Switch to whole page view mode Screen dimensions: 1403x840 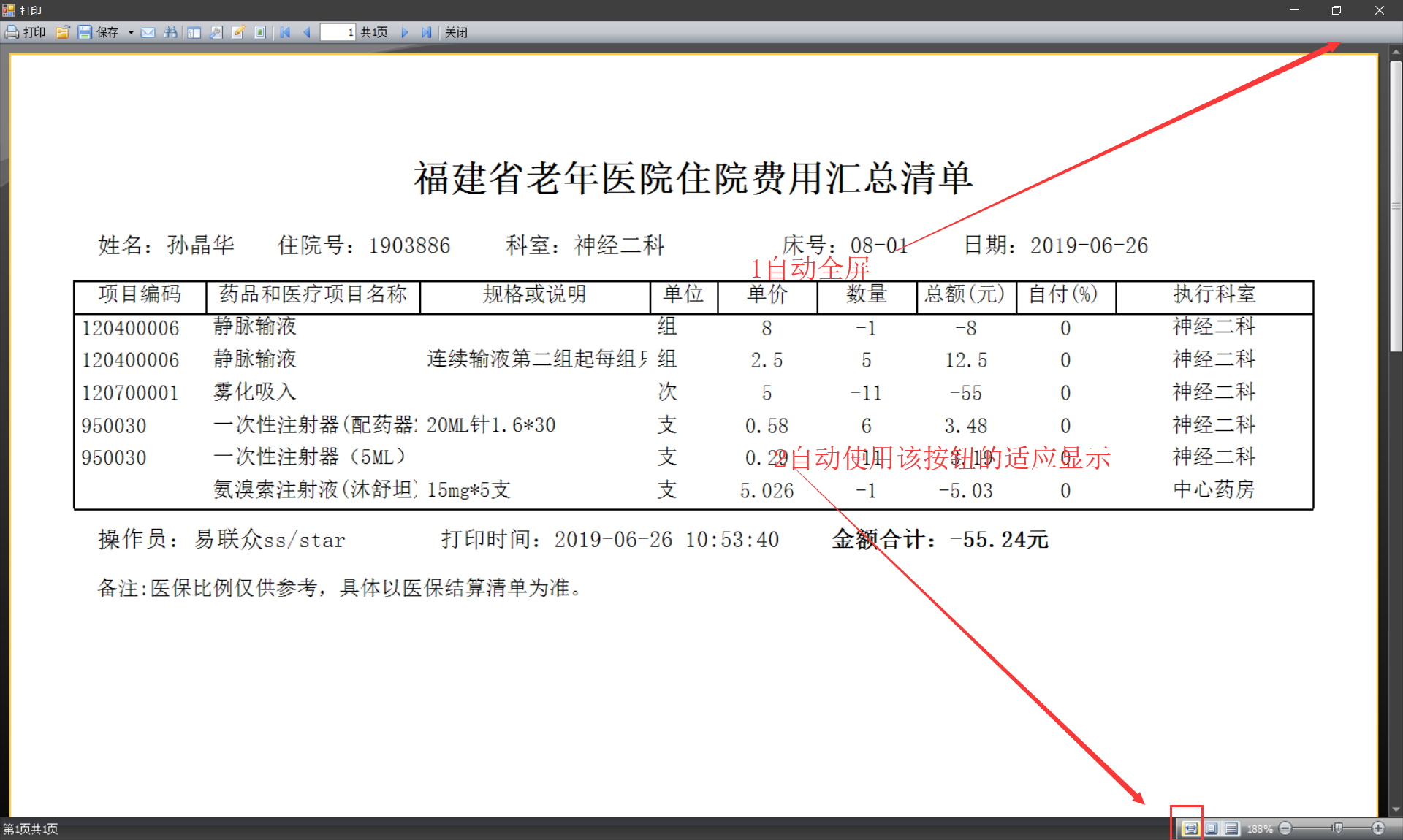click(x=1212, y=828)
